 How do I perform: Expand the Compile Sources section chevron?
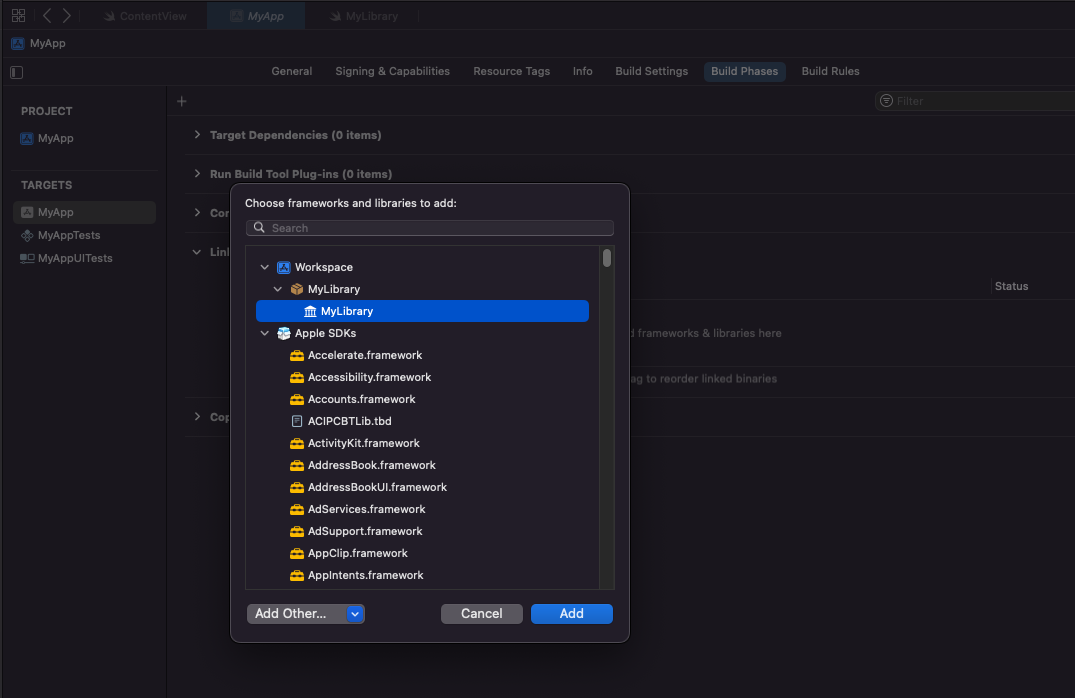tap(197, 213)
